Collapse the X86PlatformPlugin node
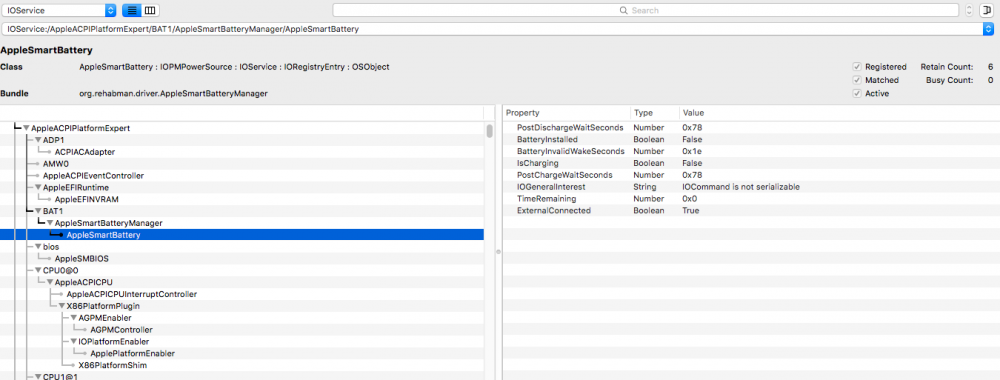Screen dimensions: 1000x380 coord(62,306)
